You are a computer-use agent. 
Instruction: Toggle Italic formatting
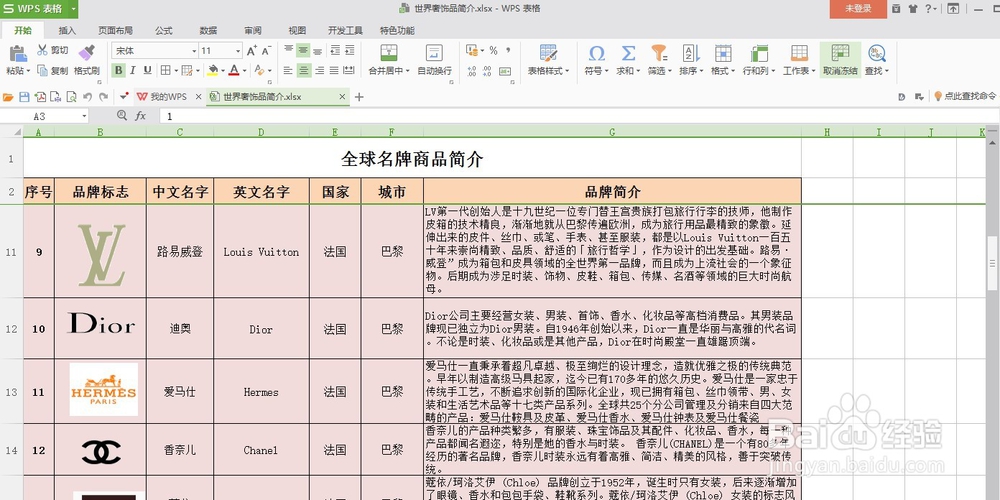click(x=133, y=70)
